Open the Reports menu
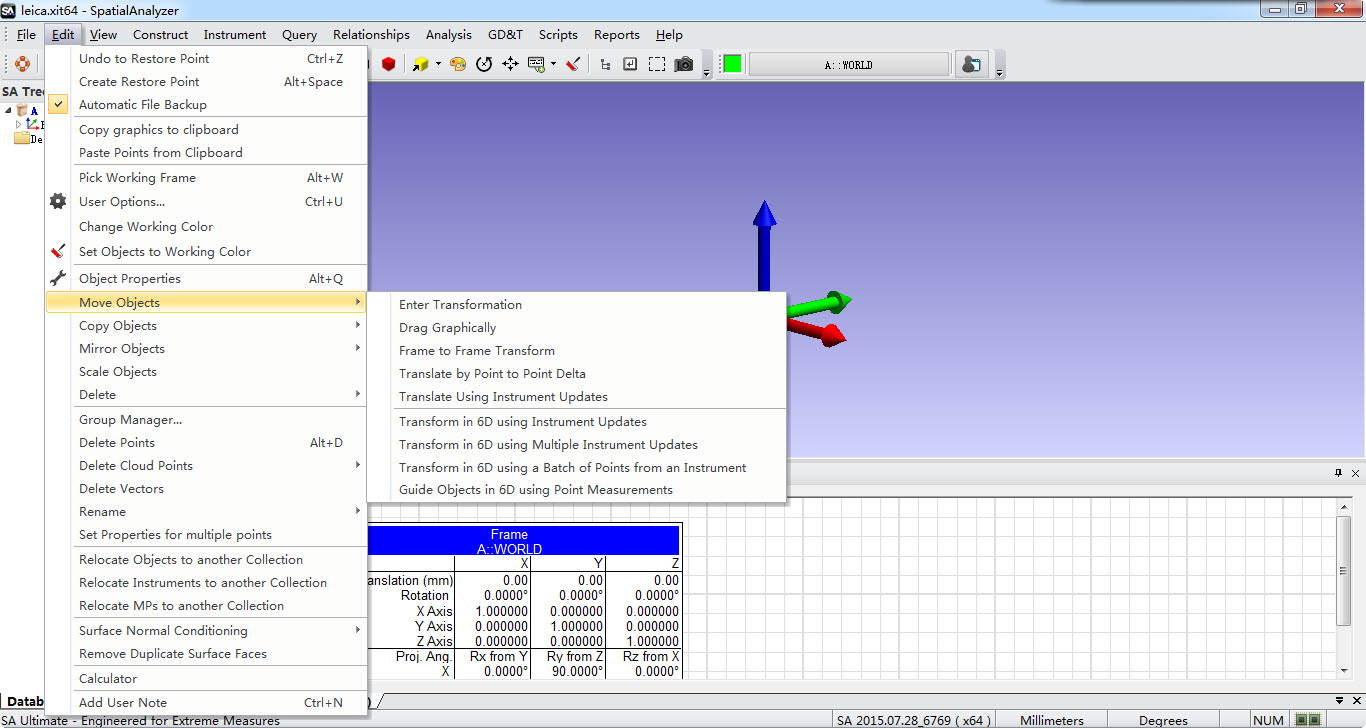The image size is (1366, 728). (616, 34)
